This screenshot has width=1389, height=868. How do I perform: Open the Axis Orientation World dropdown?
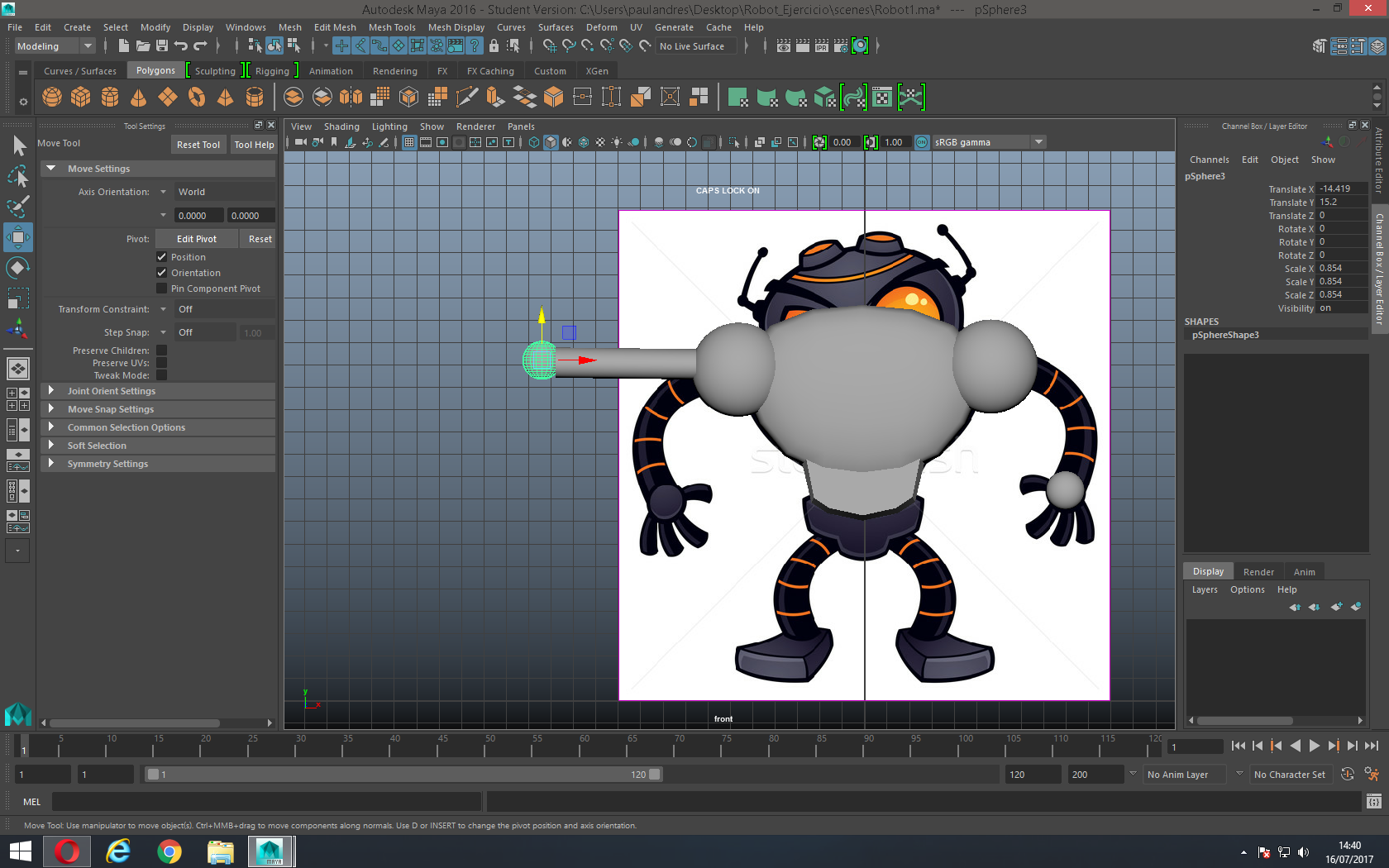pyautogui.click(x=223, y=192)
